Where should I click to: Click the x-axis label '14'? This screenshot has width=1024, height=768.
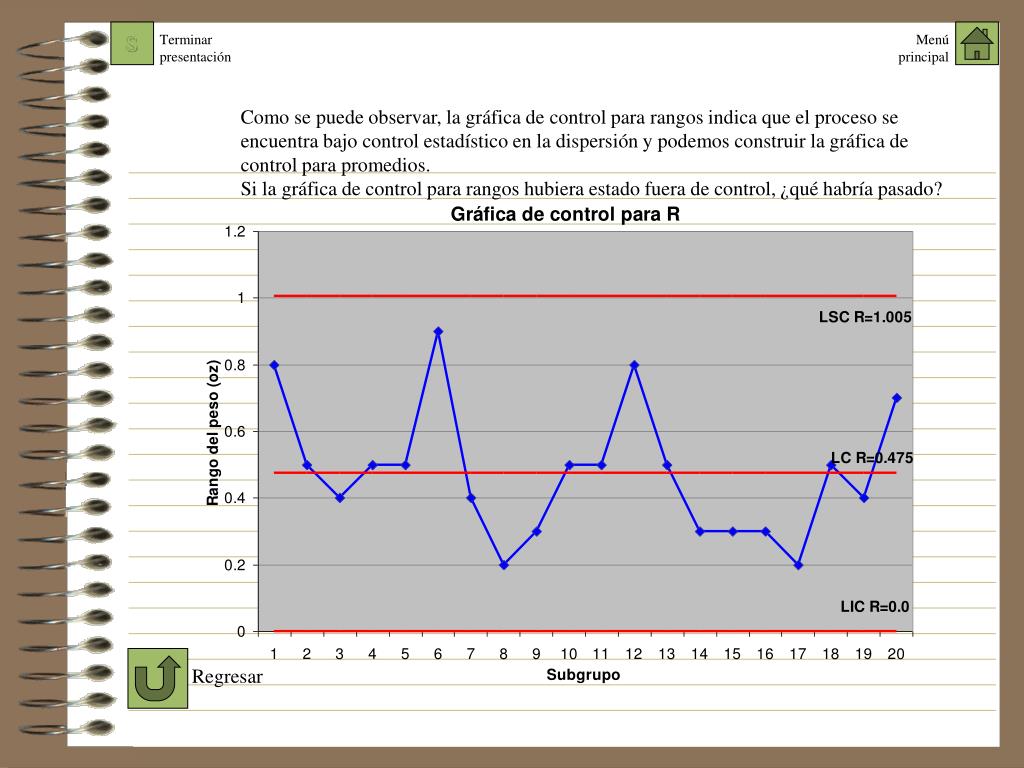699,654
